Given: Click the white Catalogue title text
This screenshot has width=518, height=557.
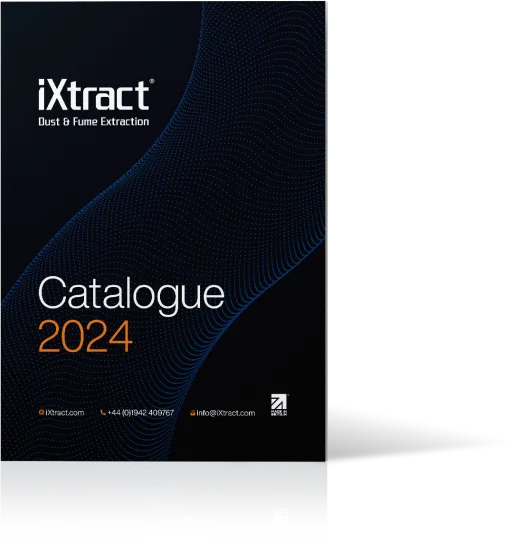Looking at the screenshot, I should pyautogui.click(x=131, y=294).
